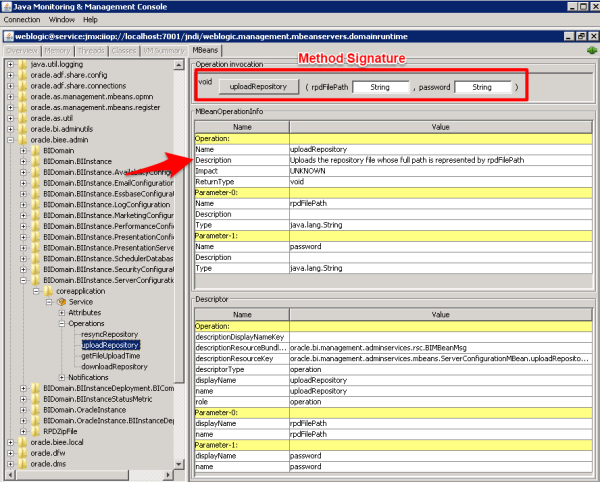This screenshot has height=482, width=600.
Task: Click the tree panel vertical scrollbar
Action: pos(181,250)
